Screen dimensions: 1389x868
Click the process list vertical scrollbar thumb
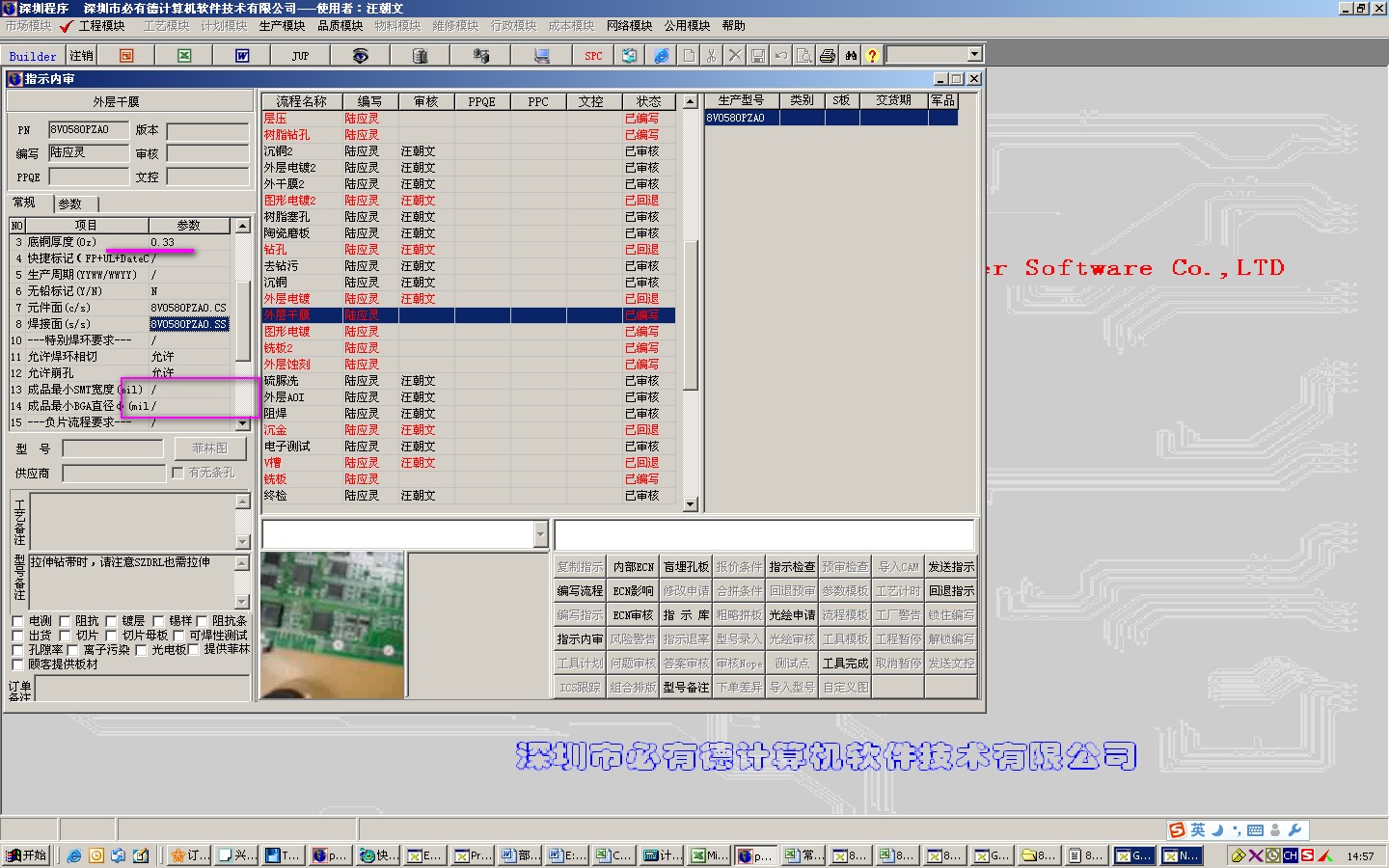tap(690, 313)
